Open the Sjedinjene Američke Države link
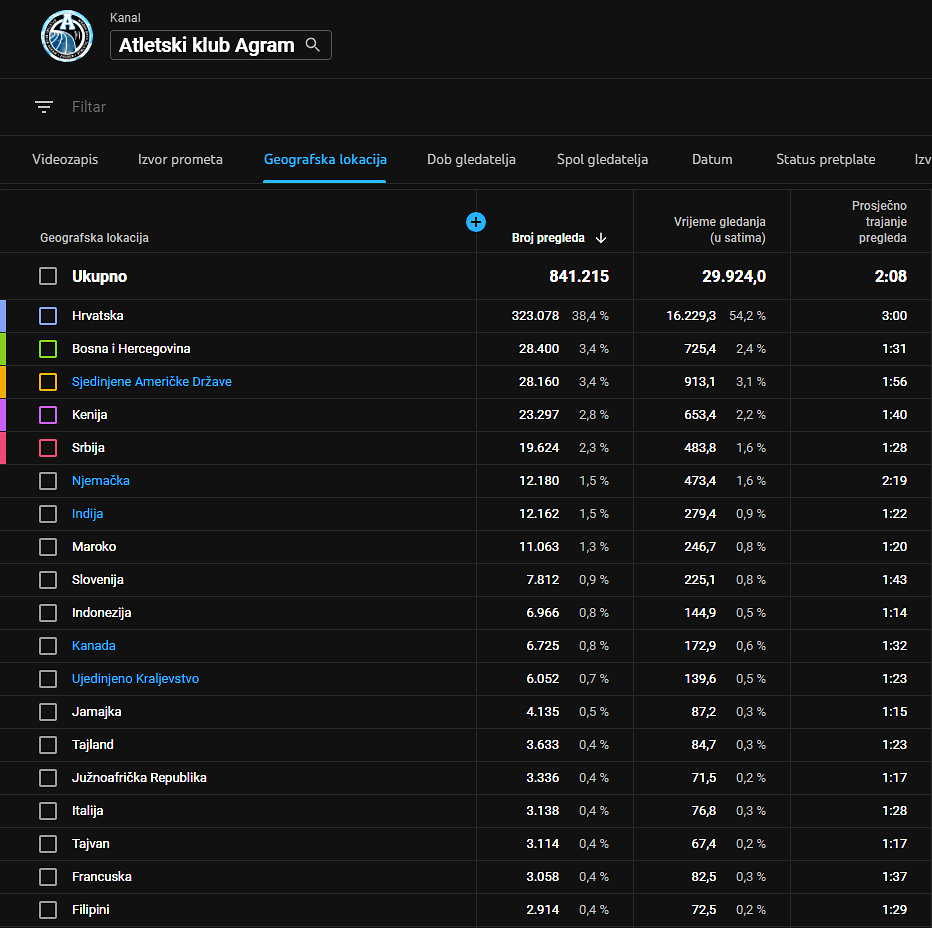The height and width of the screenshot is (928, 932). tap(151, 382)
